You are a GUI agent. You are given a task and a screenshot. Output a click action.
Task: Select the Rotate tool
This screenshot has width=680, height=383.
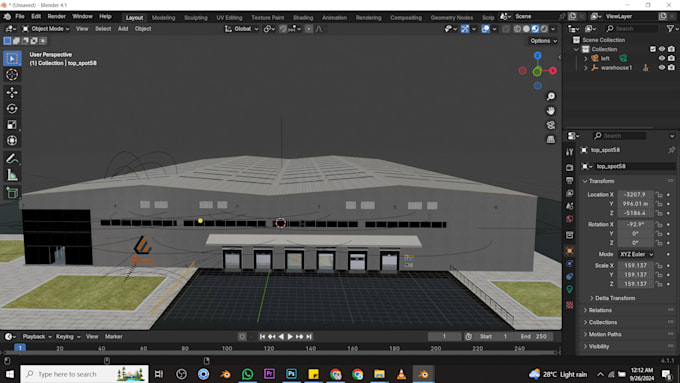[x=12, y=108]
